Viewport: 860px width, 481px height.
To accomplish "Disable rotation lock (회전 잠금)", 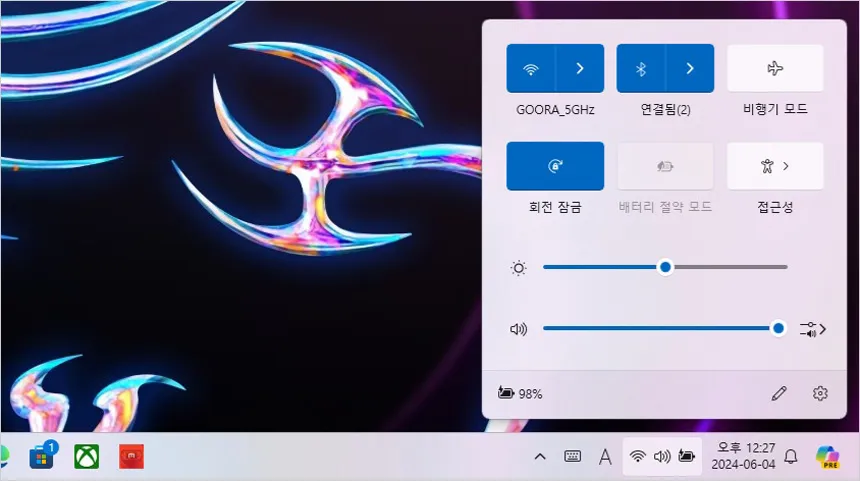I will [x=555, y=166].
